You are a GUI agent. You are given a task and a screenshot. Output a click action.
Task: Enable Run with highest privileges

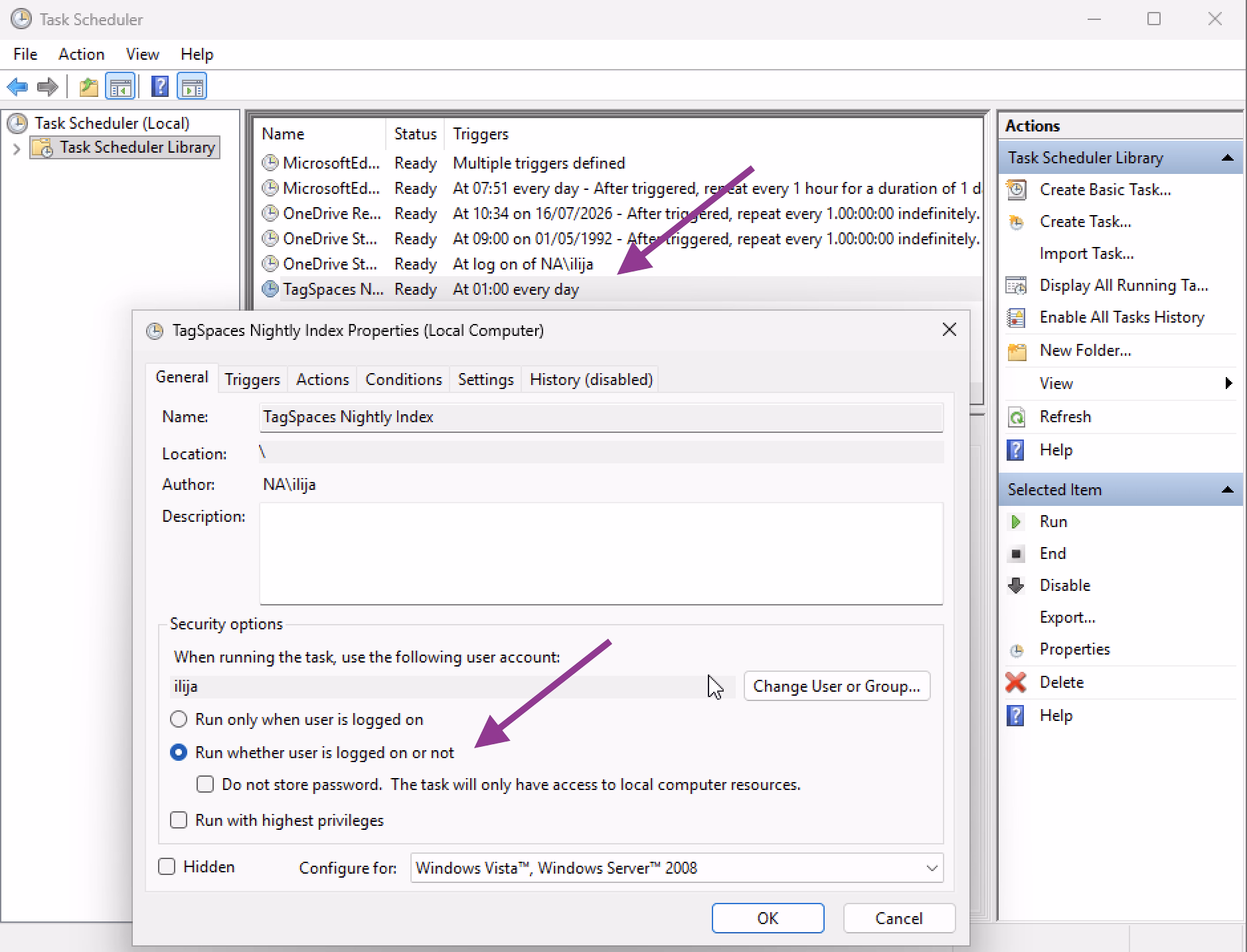(179, 821)
